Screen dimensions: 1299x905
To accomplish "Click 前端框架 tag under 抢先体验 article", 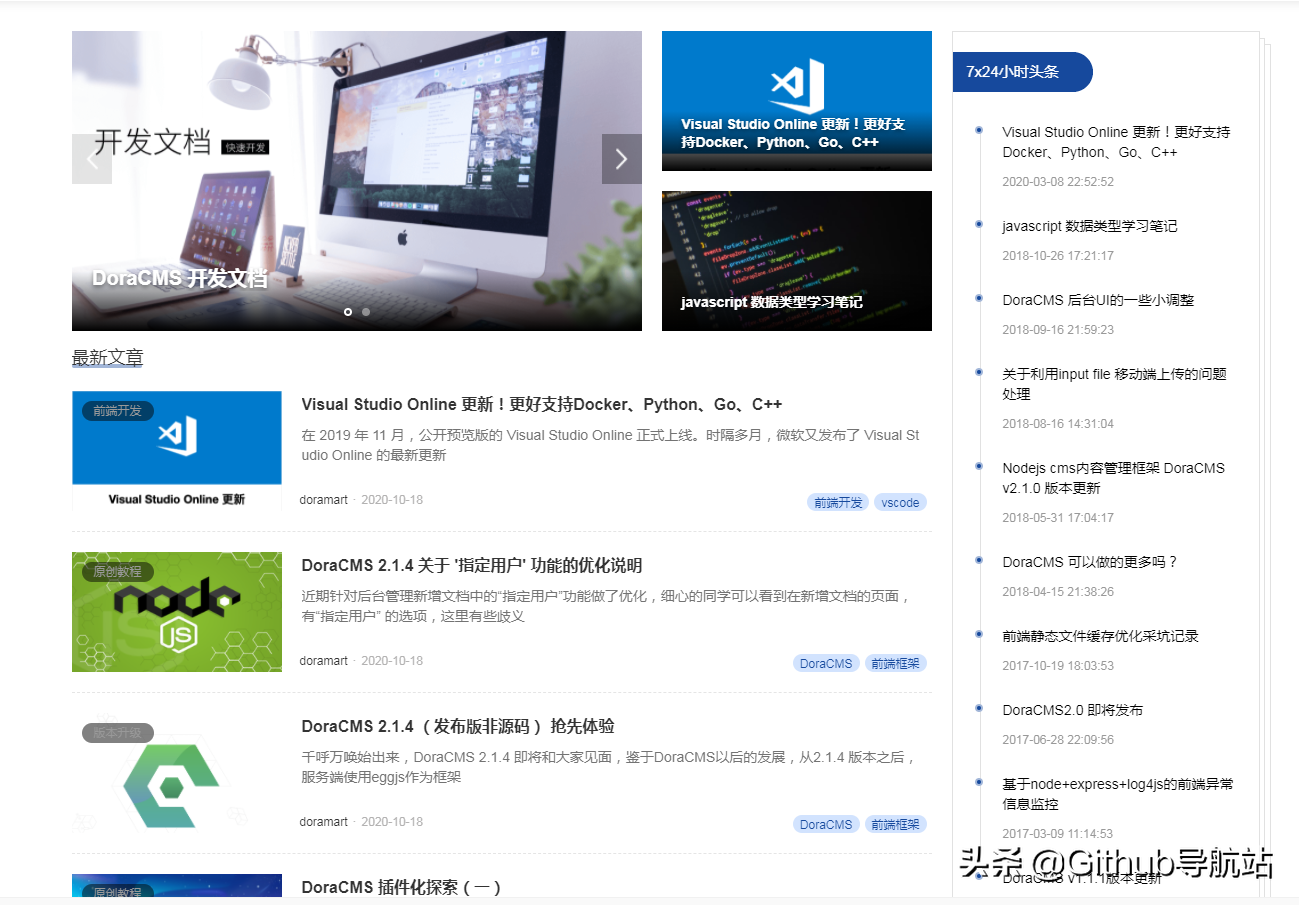I will [x=896, y=824].
